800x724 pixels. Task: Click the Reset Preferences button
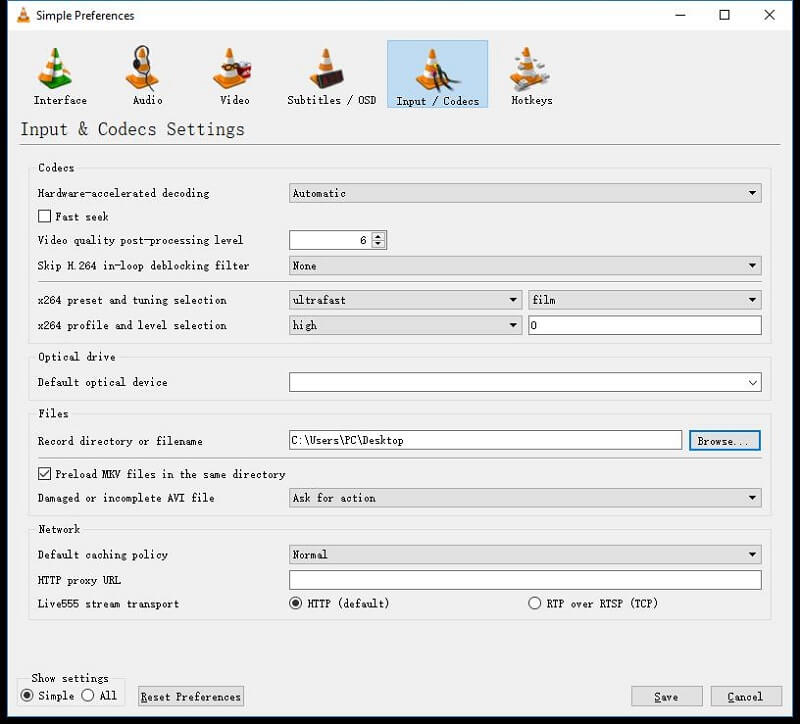pyautogui.click(x=190, y=696)
